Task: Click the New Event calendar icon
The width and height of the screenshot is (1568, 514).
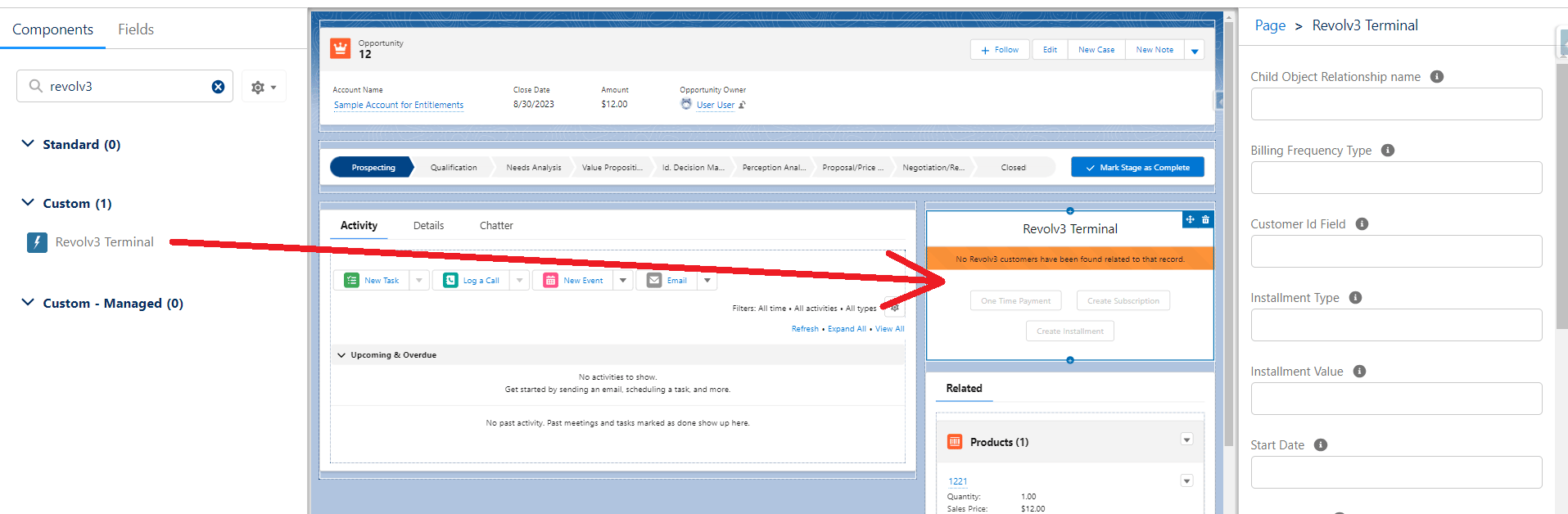Action: (x=550, y=280)
